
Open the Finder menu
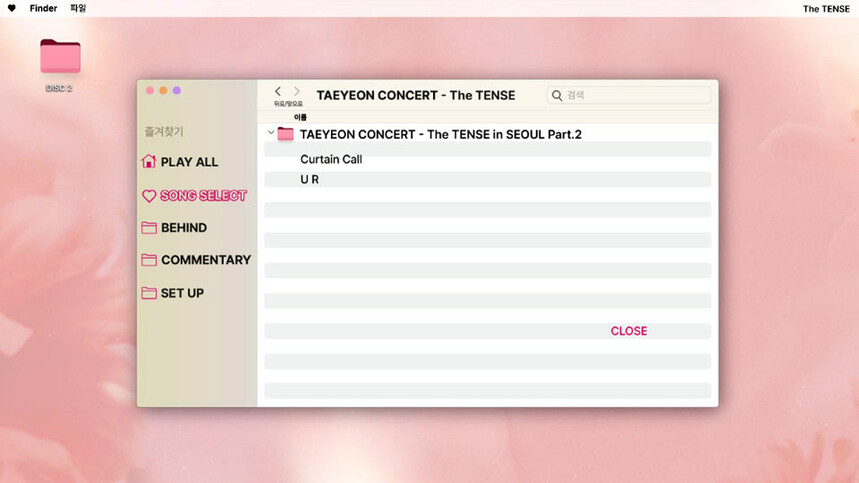click(x=43, y=9)
